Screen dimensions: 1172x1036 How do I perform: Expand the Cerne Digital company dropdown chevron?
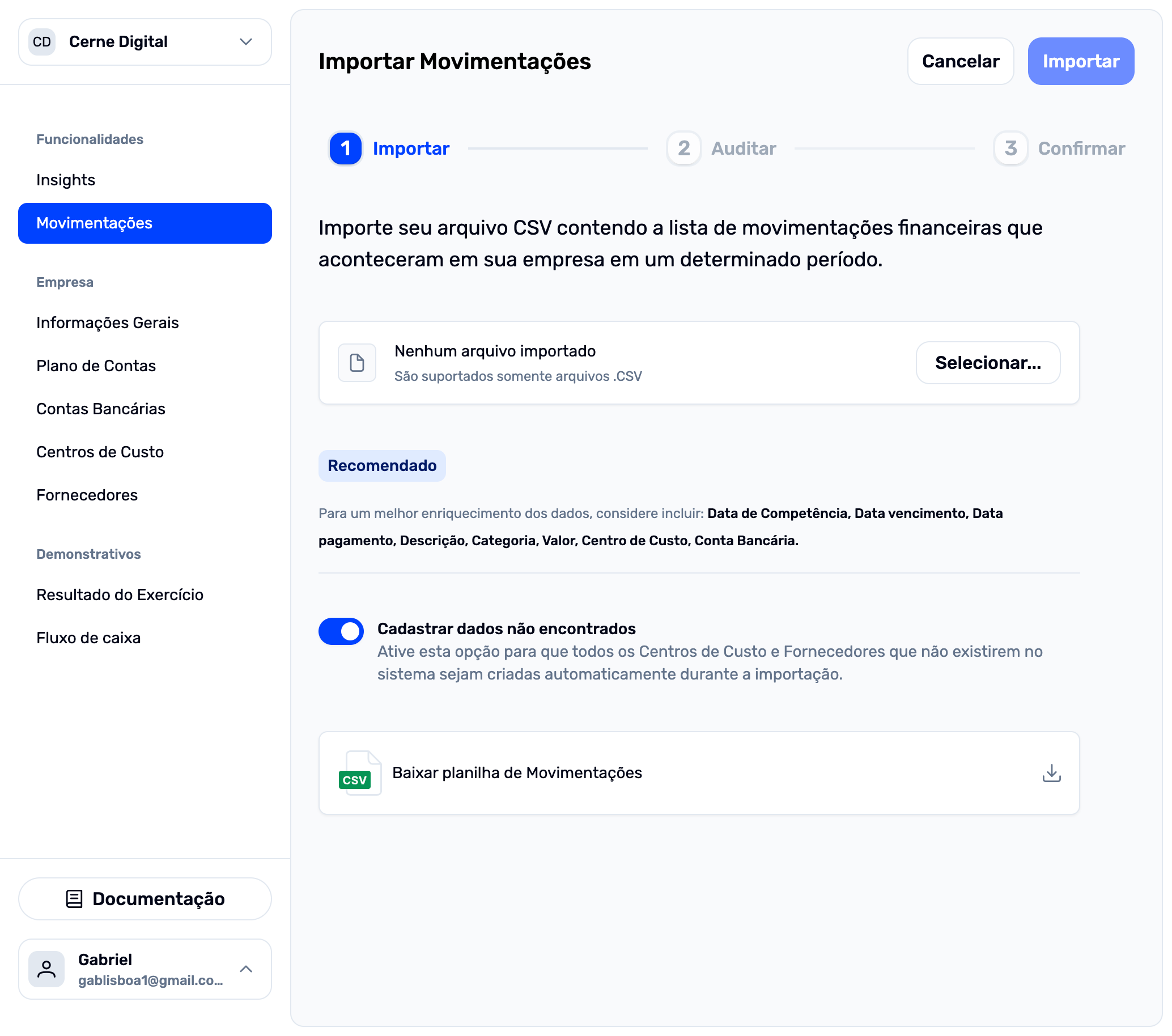pyautogui.click(x=246, y=42)
